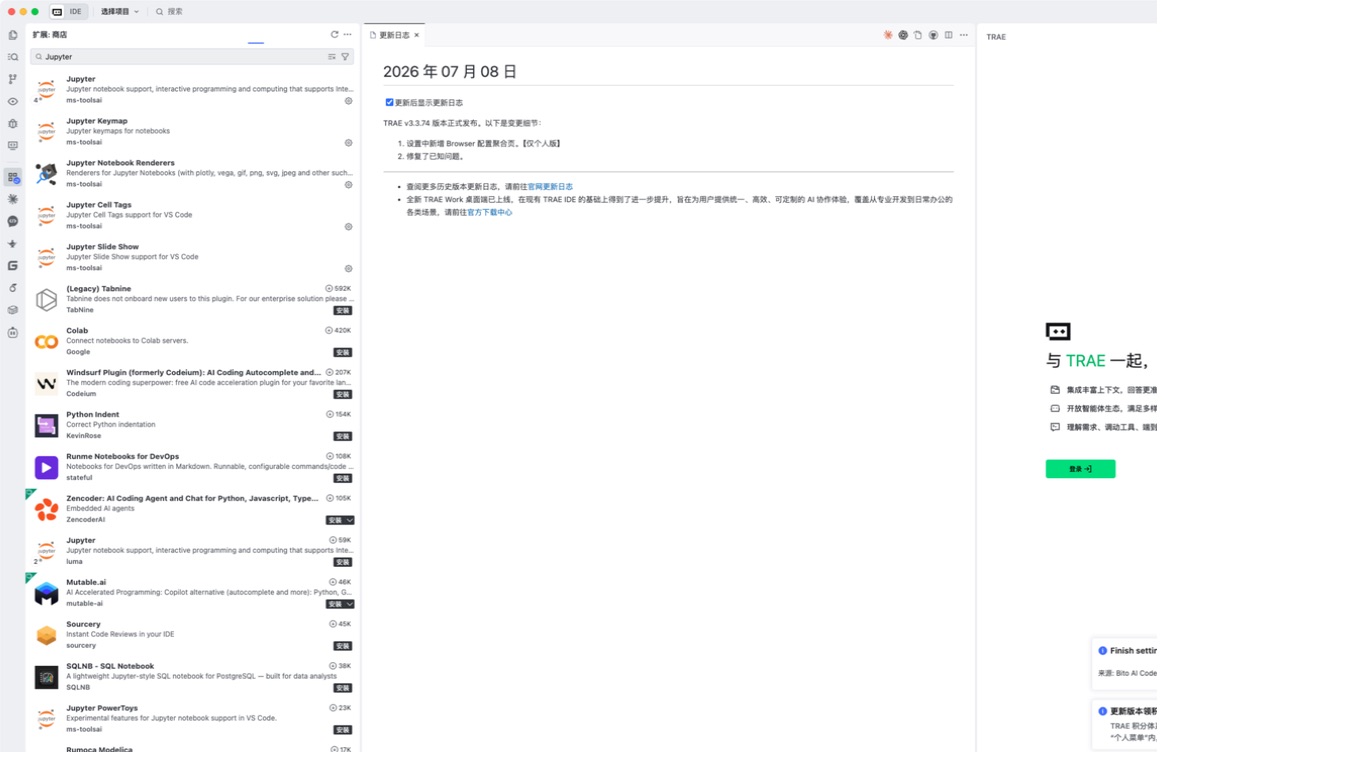Open editor more actions ellipsis

pos(964,35)
